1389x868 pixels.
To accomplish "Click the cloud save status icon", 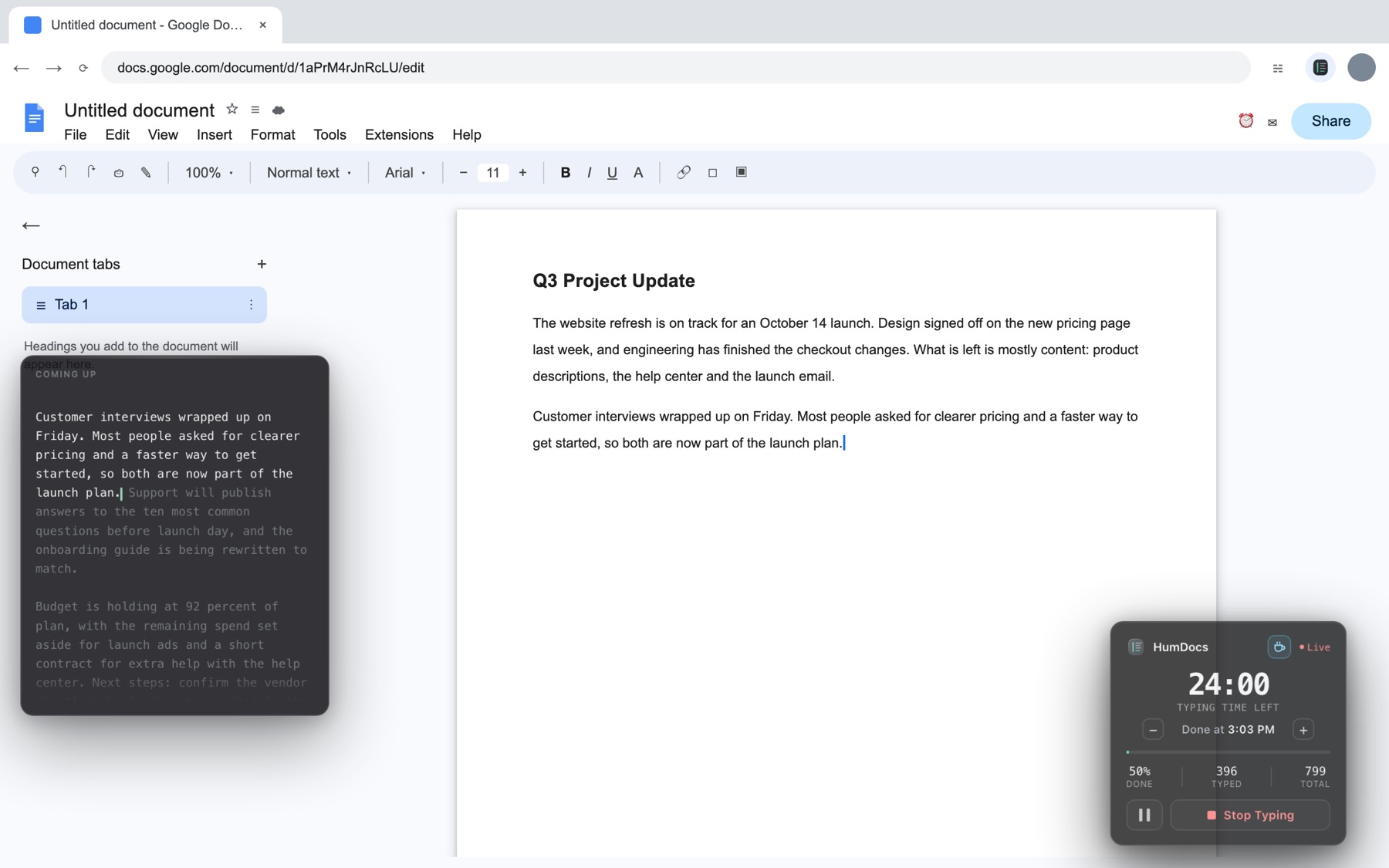I will click(279, 110).
